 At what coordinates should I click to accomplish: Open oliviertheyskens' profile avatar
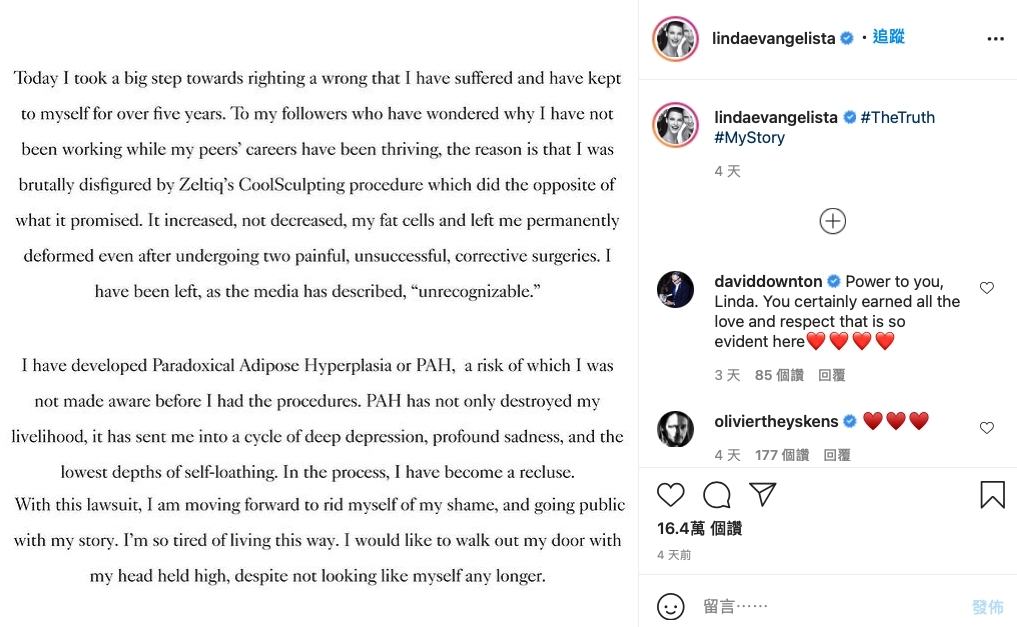(x=675, y=429)
